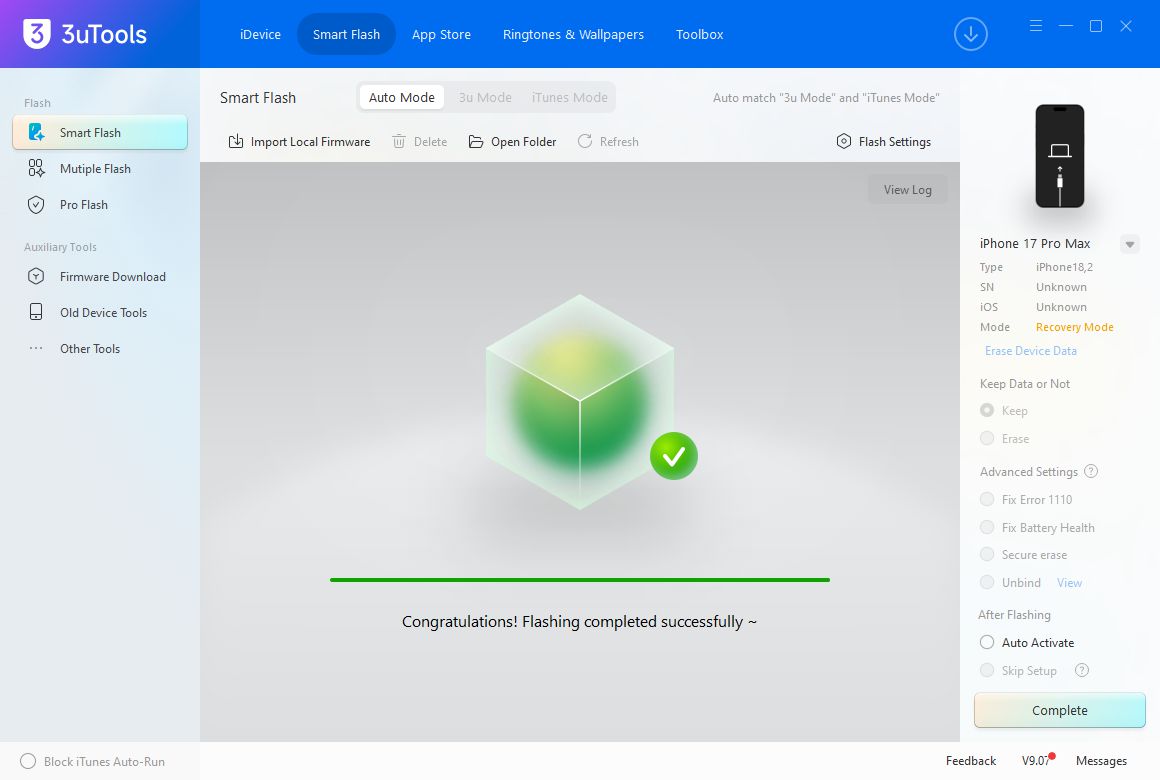Click the V9.07 version update indicator

tap(1036, 761)
